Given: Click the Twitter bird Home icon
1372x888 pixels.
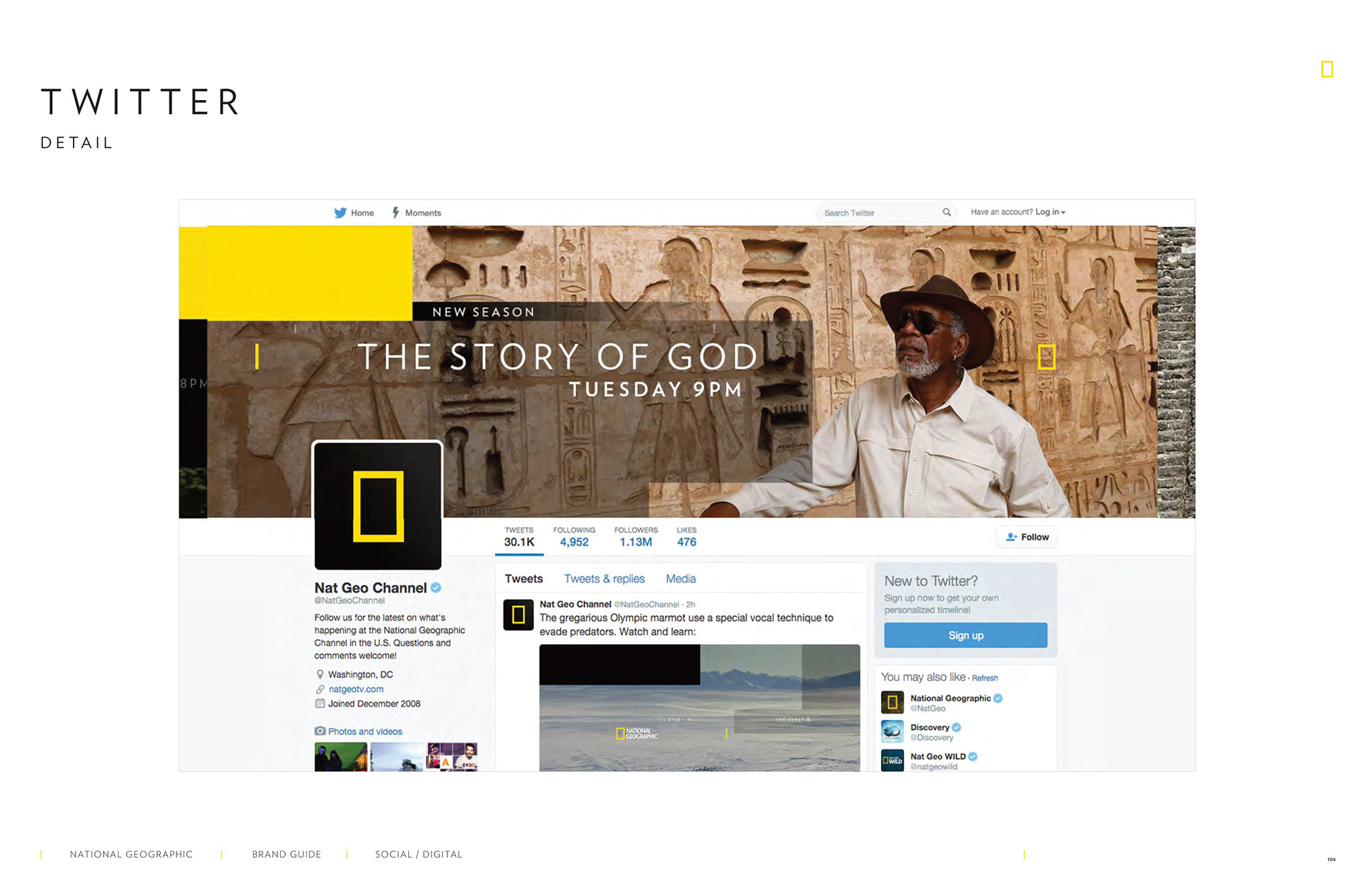Looking at the screenshot, I should pyautogui.click(x=340, y=213).
